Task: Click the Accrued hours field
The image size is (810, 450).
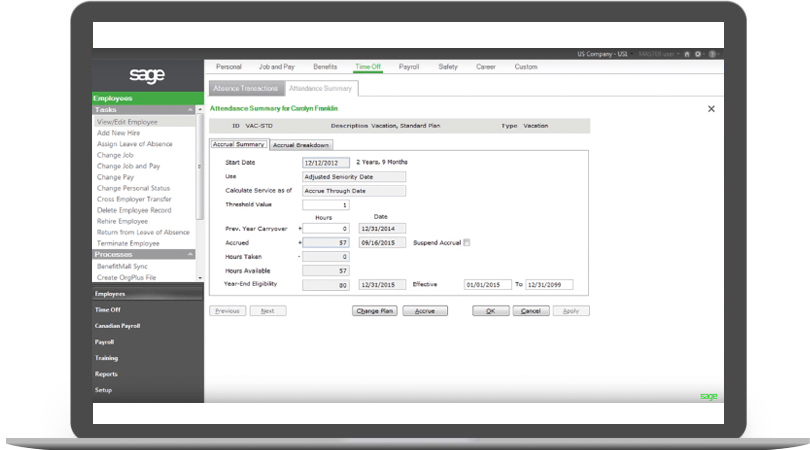Action: (326, 243)
